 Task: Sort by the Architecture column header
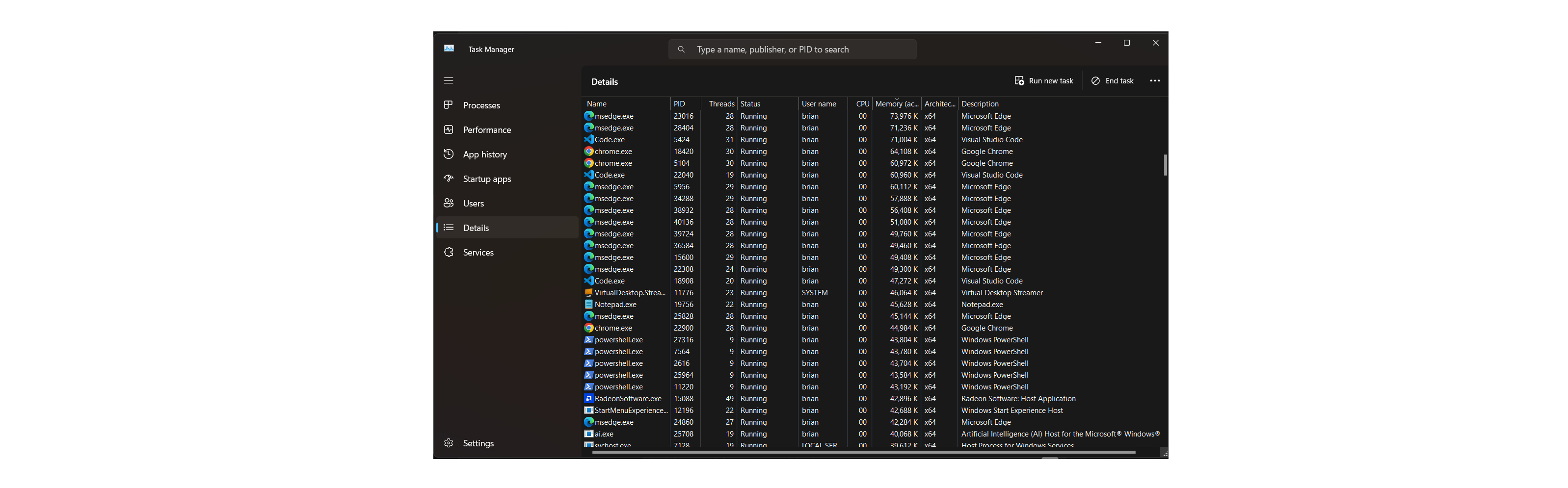point(940,103)
